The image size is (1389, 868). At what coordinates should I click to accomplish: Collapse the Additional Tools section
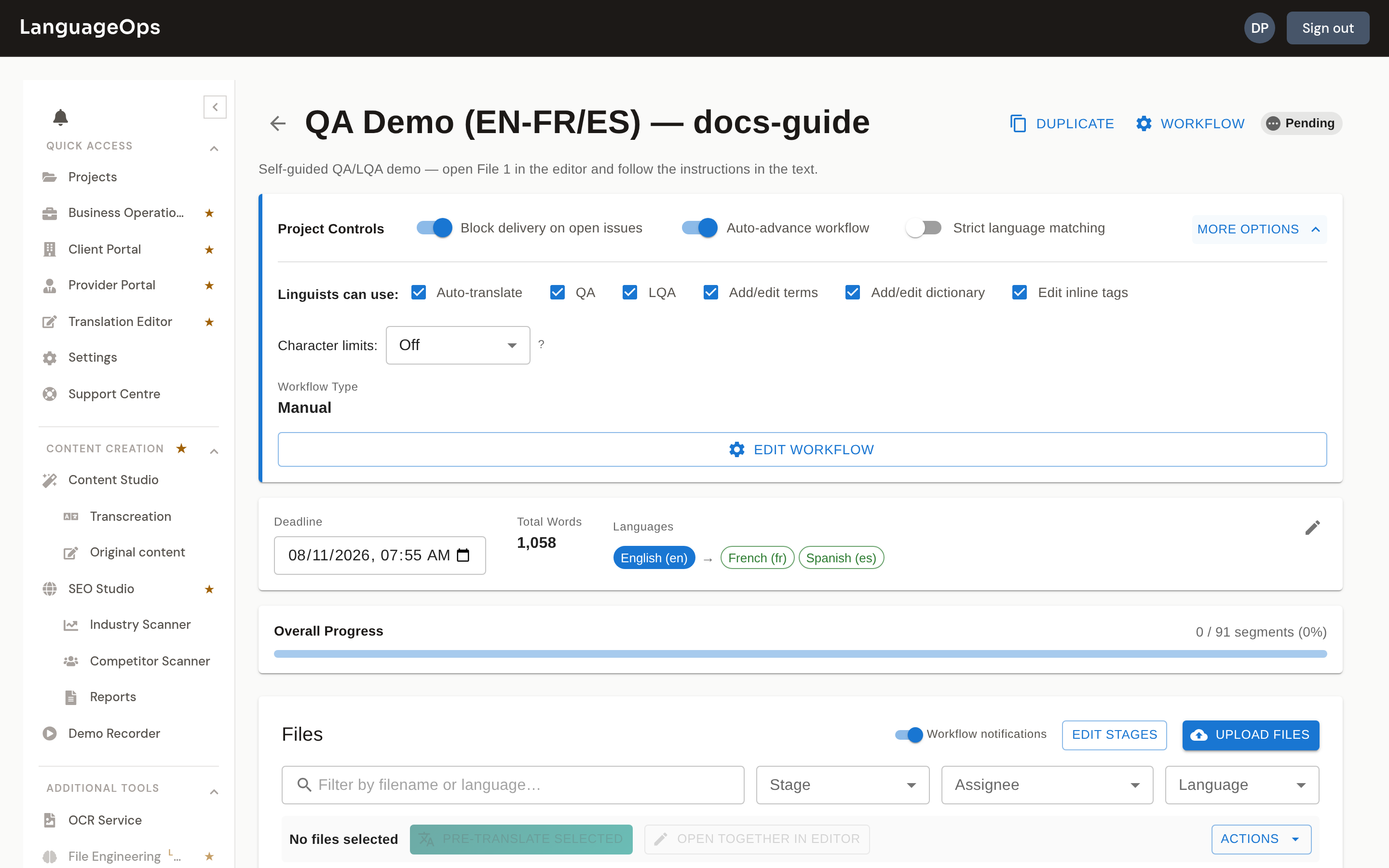(x=214, y=792)
